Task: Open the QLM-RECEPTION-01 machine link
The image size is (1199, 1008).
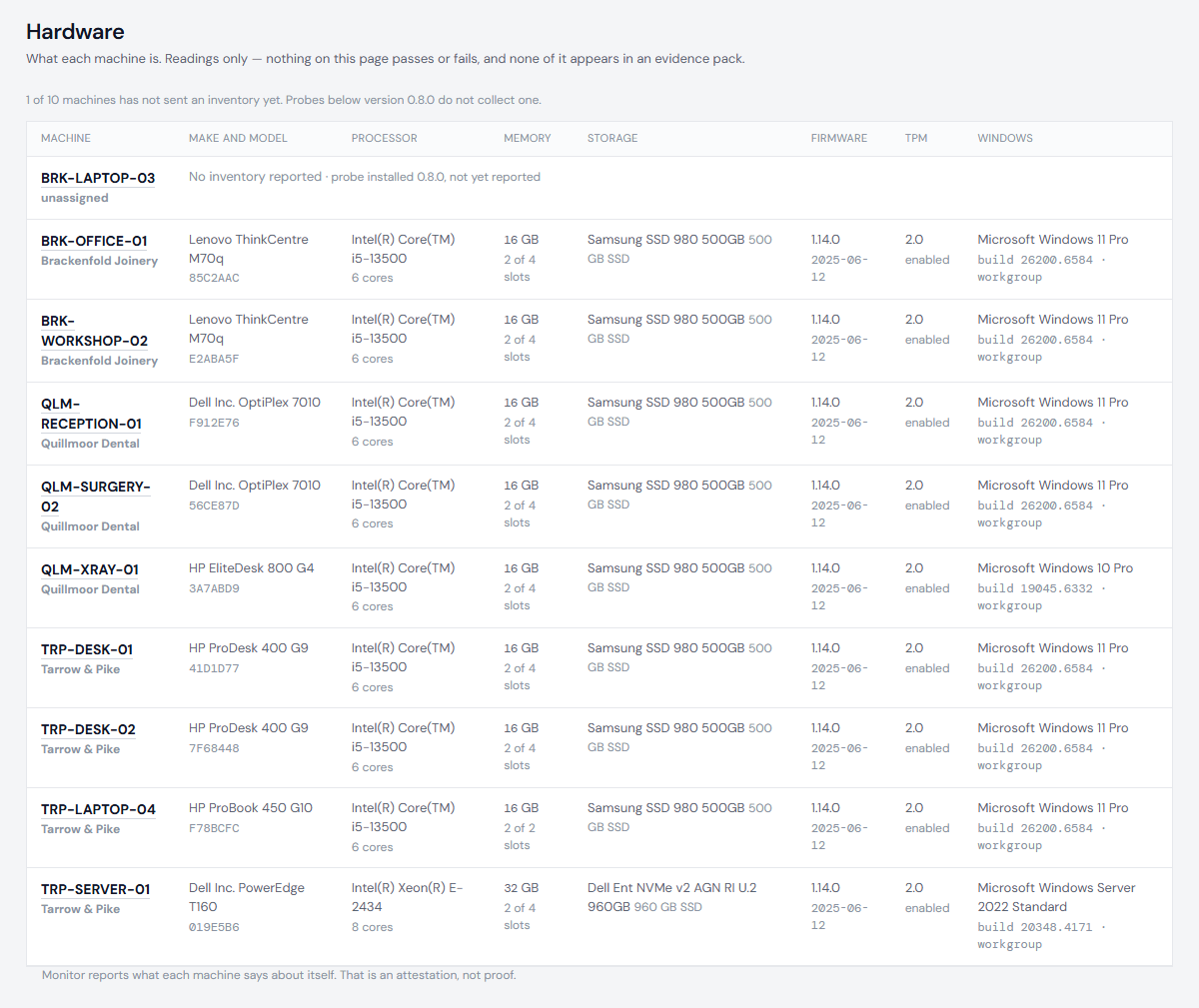Action: [x=91, y=414]
